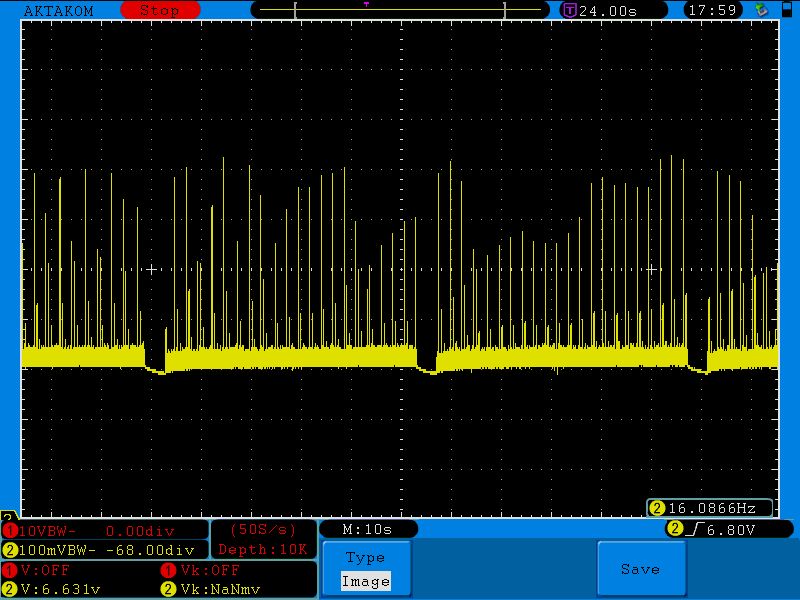Click the red channel 1 badge beside Vk:OFF
The width and height of the screenshot is (800, 600).
click(x=168, y=570)
